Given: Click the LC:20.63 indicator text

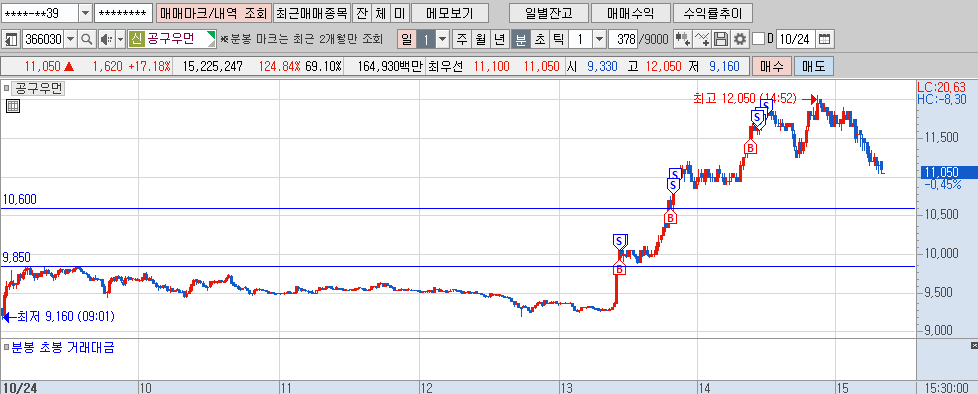Looking at the screenshot, I should 942,87.
